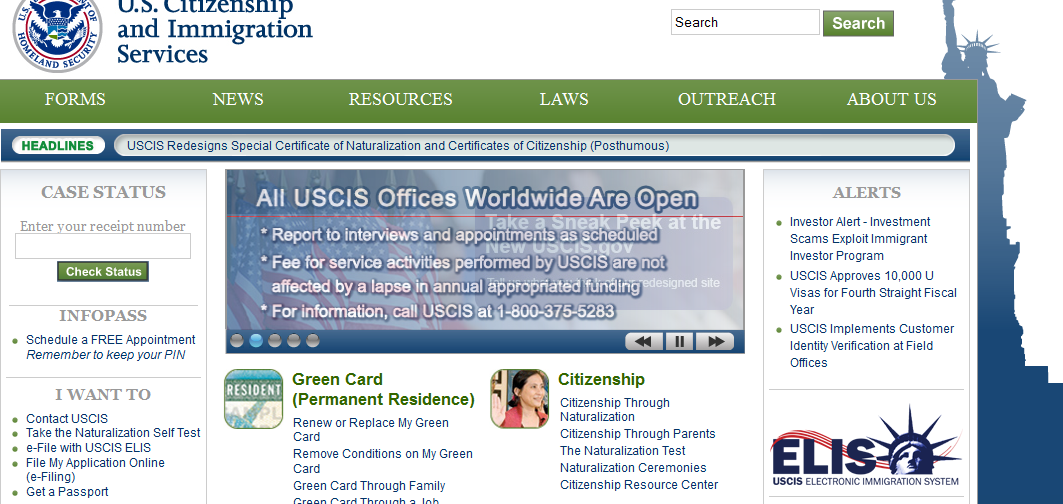Open the Citizenship section heading
The width and height of the screenshot is (1063, 504).
pyautogui.click(x=601, y=379)
